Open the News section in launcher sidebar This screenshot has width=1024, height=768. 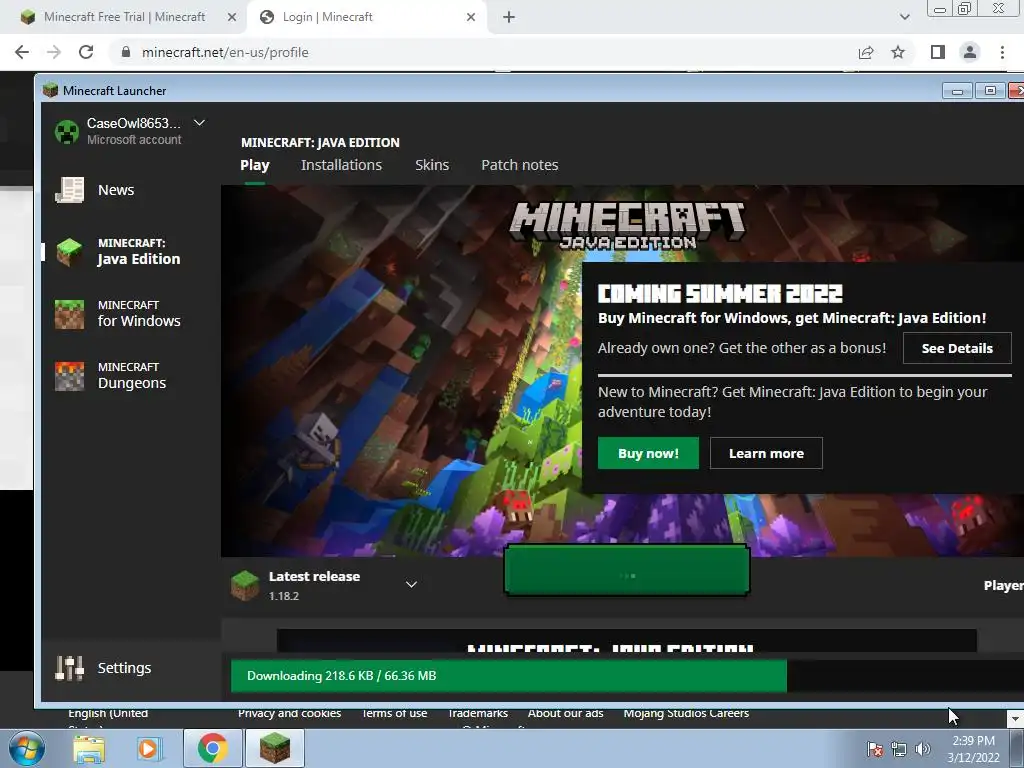tap(95, 190)
